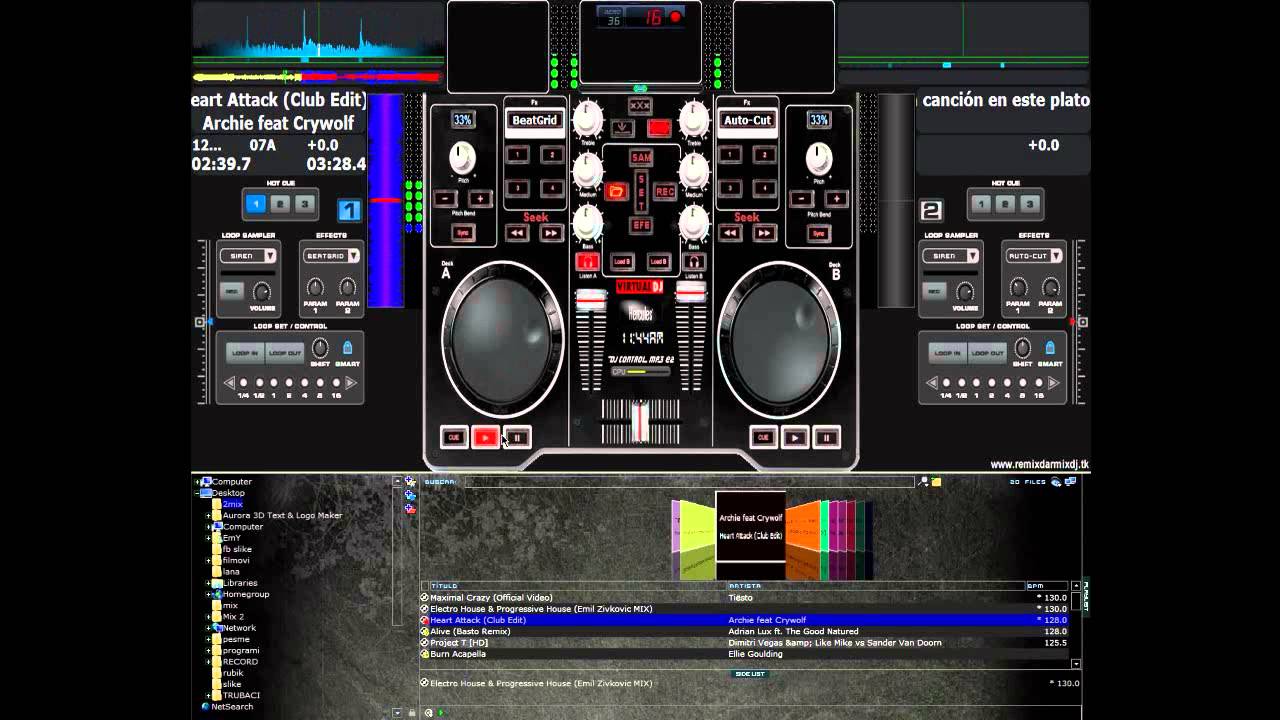Click the Deck B Sync button
The width and height of the screenshot is (1280, 720).
(819, 233)
